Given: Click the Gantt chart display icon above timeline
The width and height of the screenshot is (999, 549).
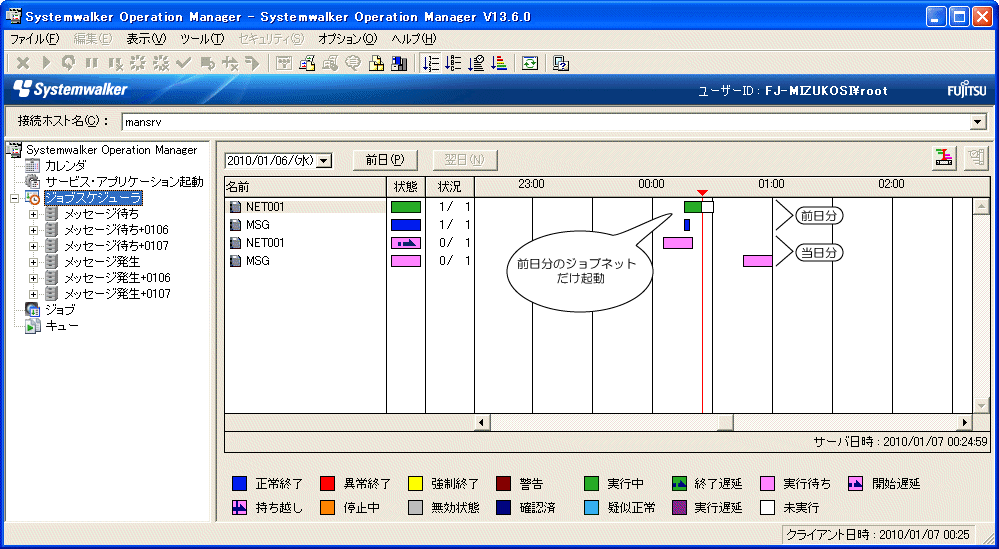Looking at the screenshot, I should pyautogui.click(x=945, y=158).
